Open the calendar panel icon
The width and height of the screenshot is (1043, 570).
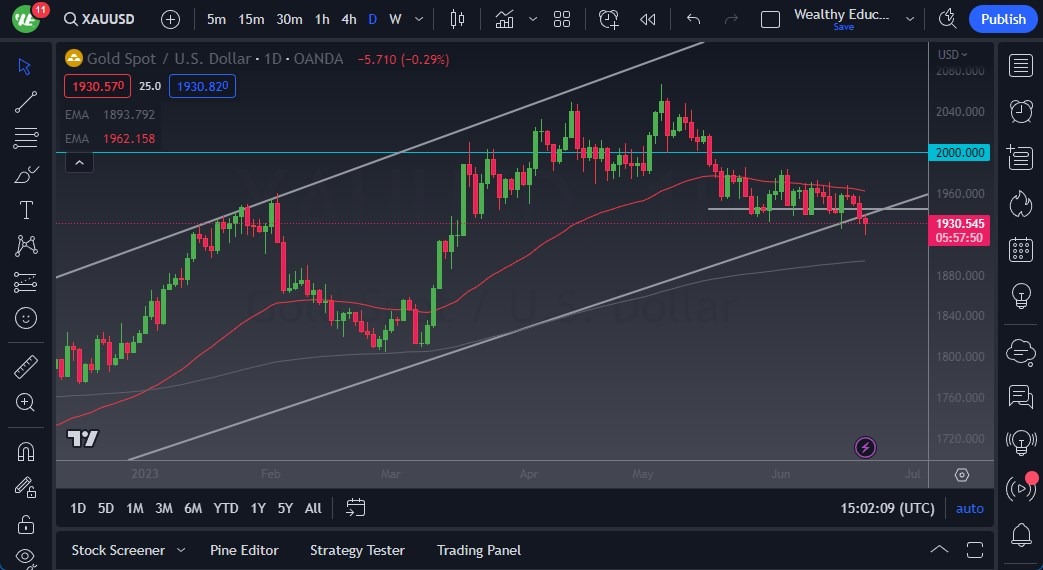(1020, 249)
